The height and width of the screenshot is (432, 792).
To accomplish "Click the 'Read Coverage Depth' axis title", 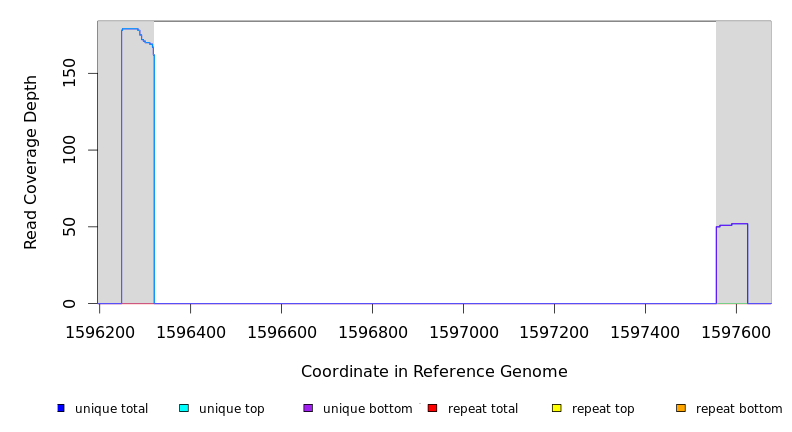I will click(31, 162).
